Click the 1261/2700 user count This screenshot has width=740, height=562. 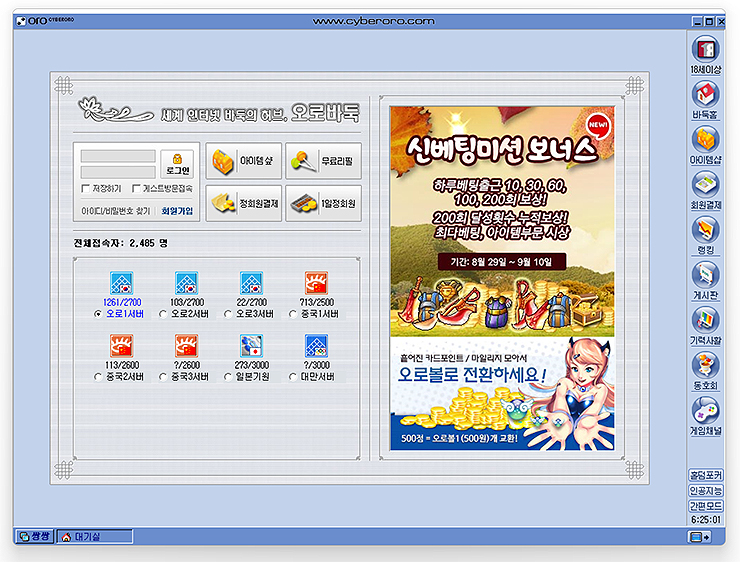[x=122, y=302]
